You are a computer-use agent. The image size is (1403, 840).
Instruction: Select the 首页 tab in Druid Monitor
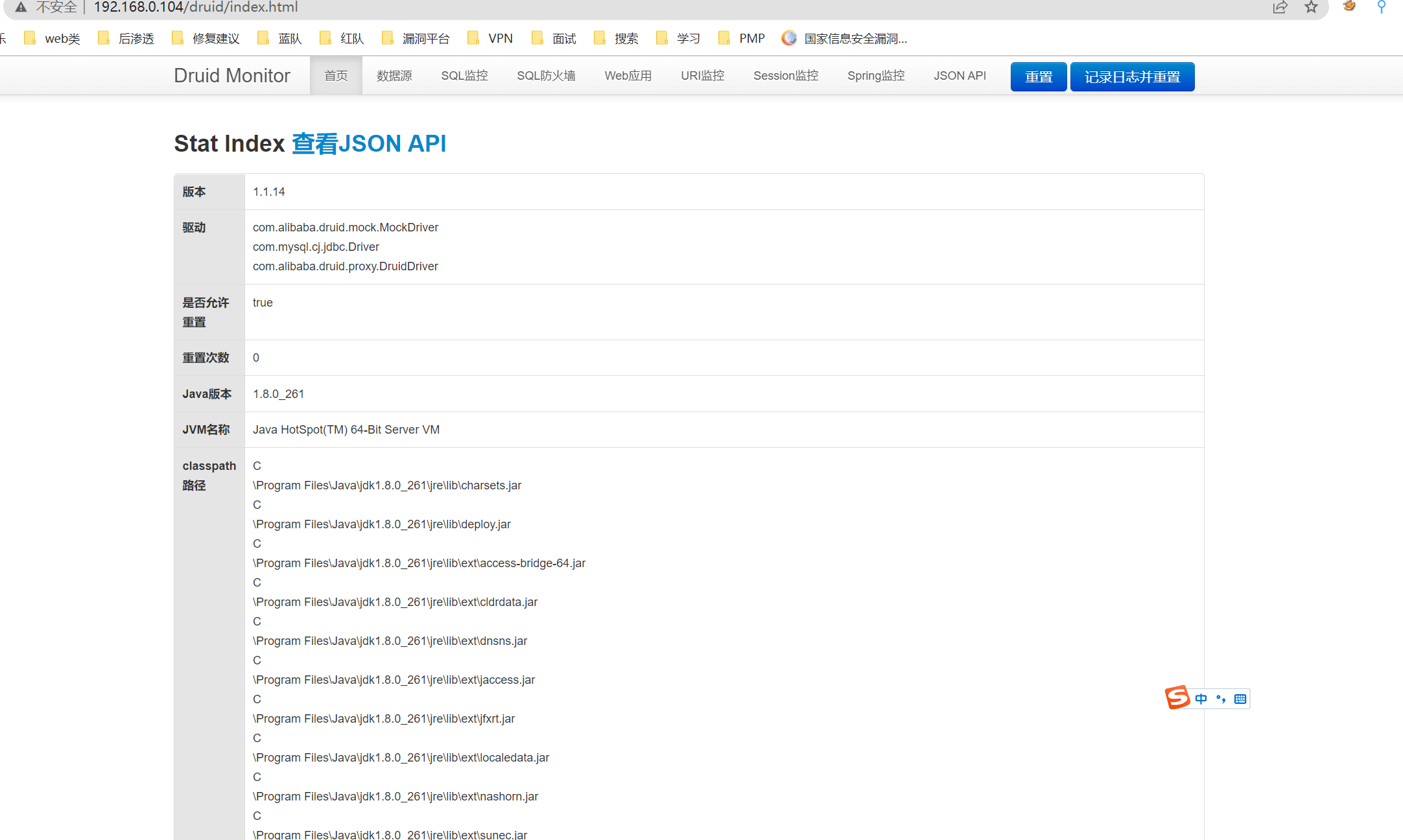click(x=336, y=76)
